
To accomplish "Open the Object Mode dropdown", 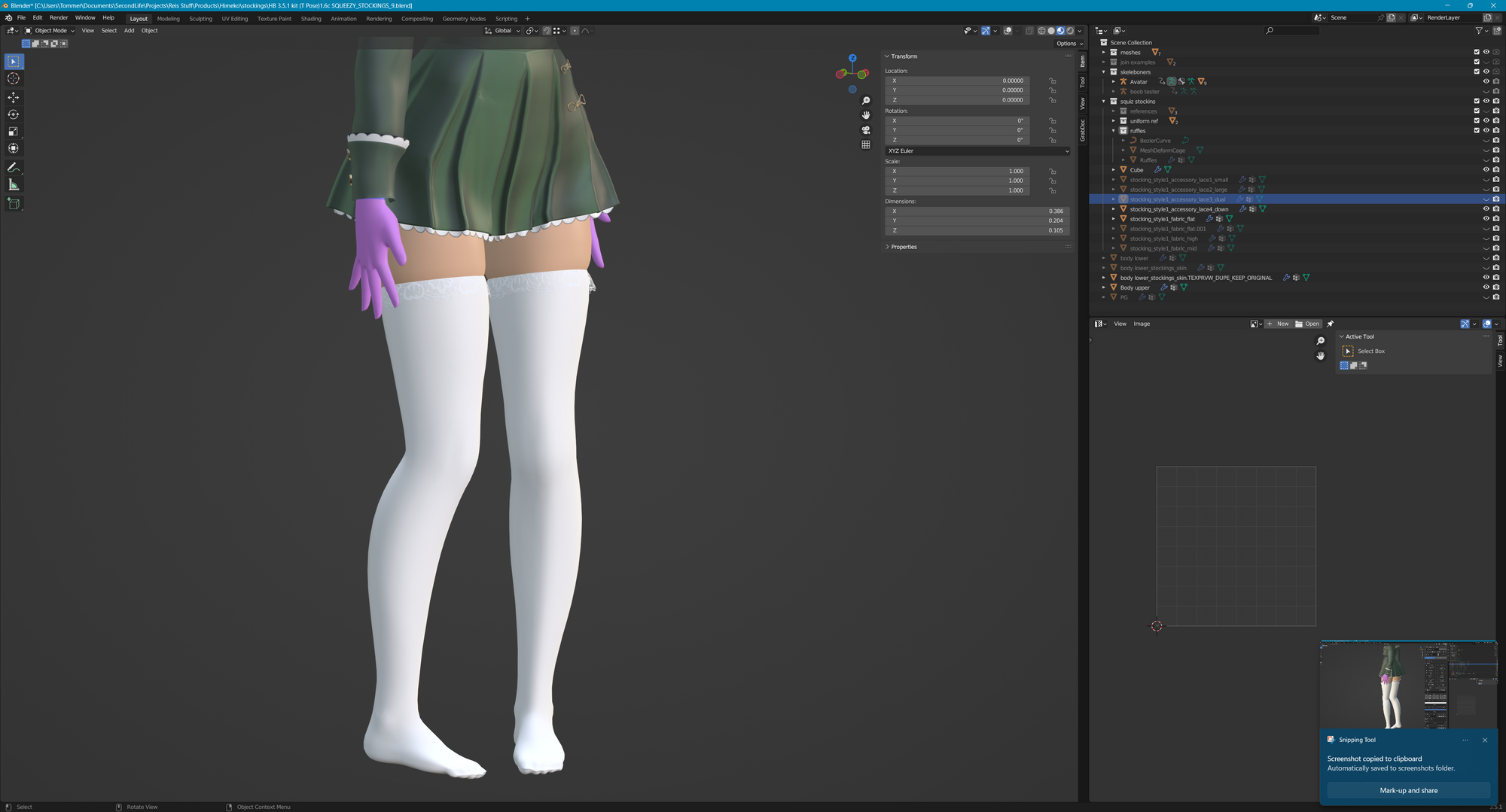I will pyautogui.click(x=50, y=31).
